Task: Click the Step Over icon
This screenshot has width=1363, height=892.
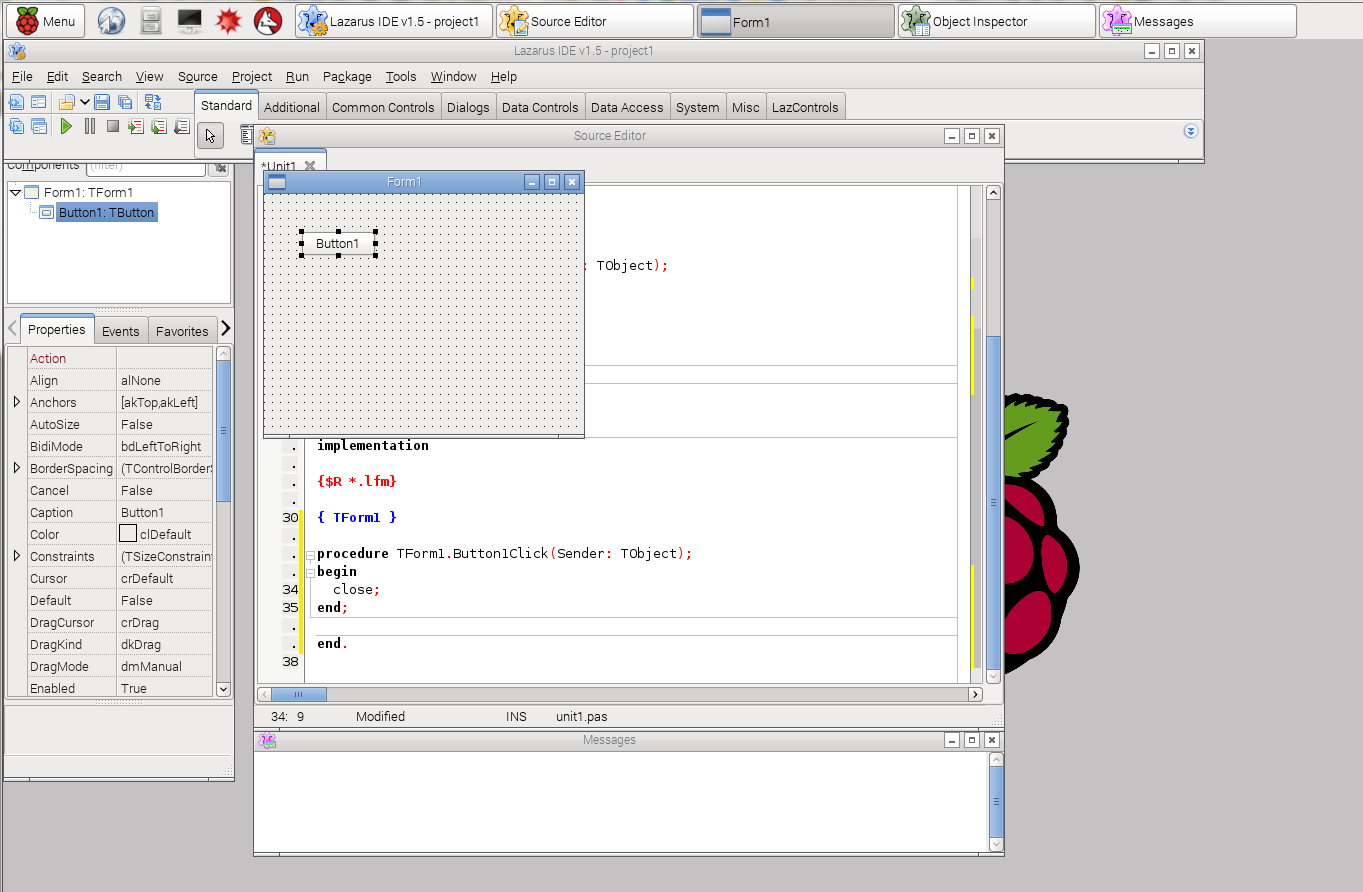Action: (159, 126)
